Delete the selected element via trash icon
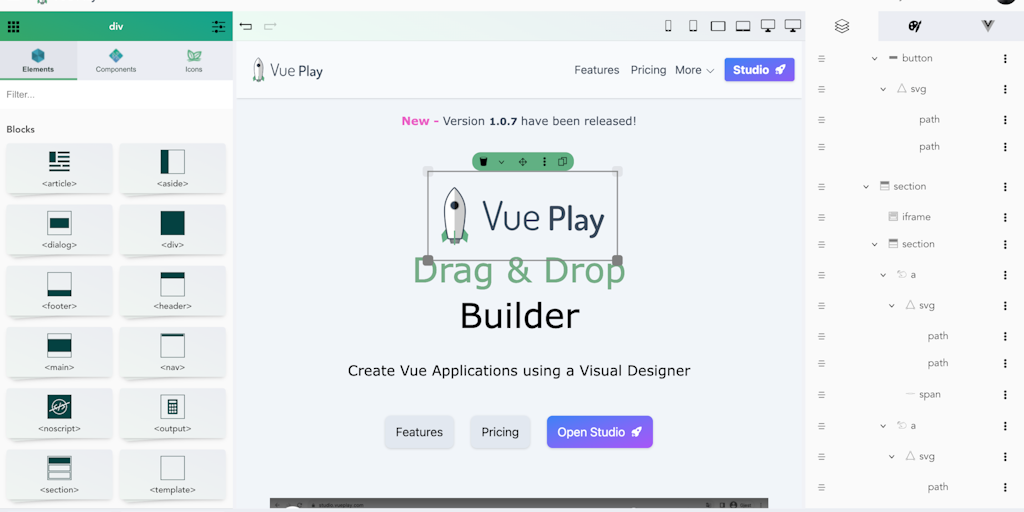The height and width of the screenshot is (512, 1024). pyautogui.click(x=483, y=162)
